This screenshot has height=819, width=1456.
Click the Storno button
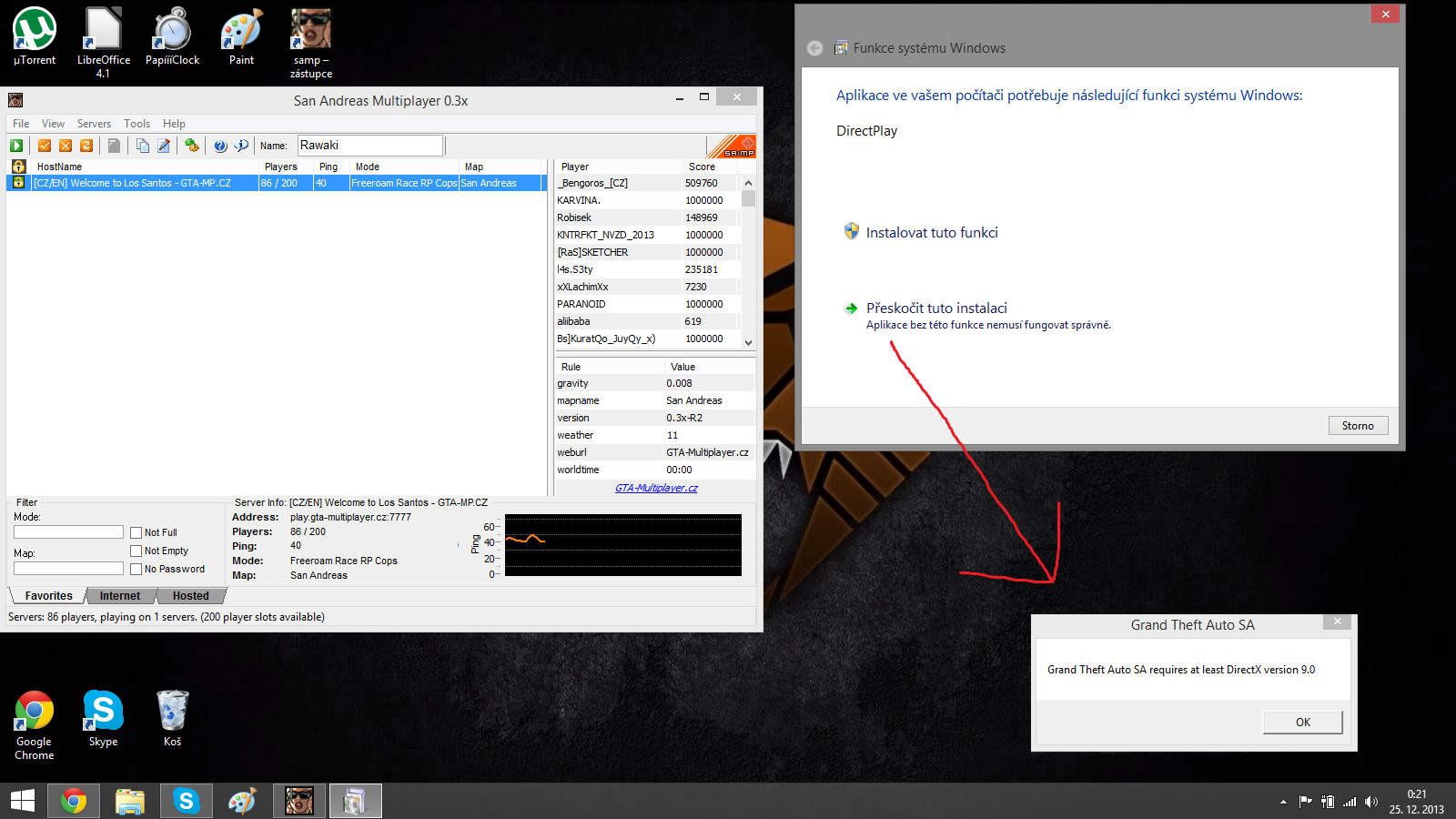[x=1358, y=426]
